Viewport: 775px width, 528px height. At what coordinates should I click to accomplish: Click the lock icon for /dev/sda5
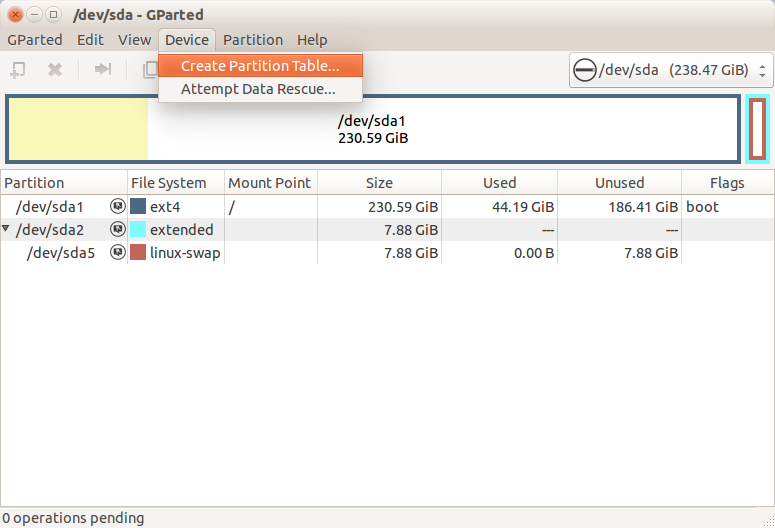118,252
